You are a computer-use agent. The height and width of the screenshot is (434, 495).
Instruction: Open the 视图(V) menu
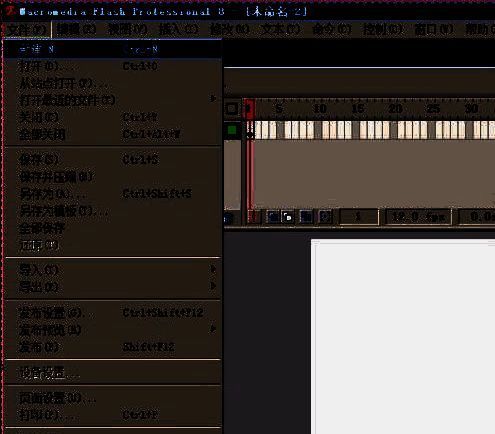click(128, 30)
